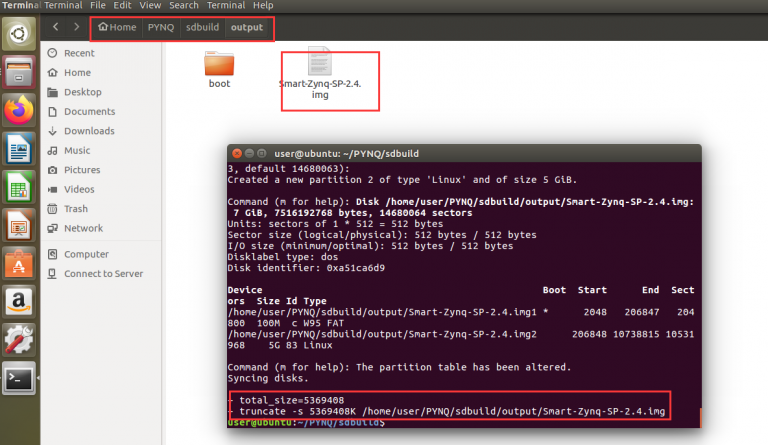This screenshot has height=445, width=768.
Task: Navigate to PYNQ in the path bar
Action: tap(160, 27)
